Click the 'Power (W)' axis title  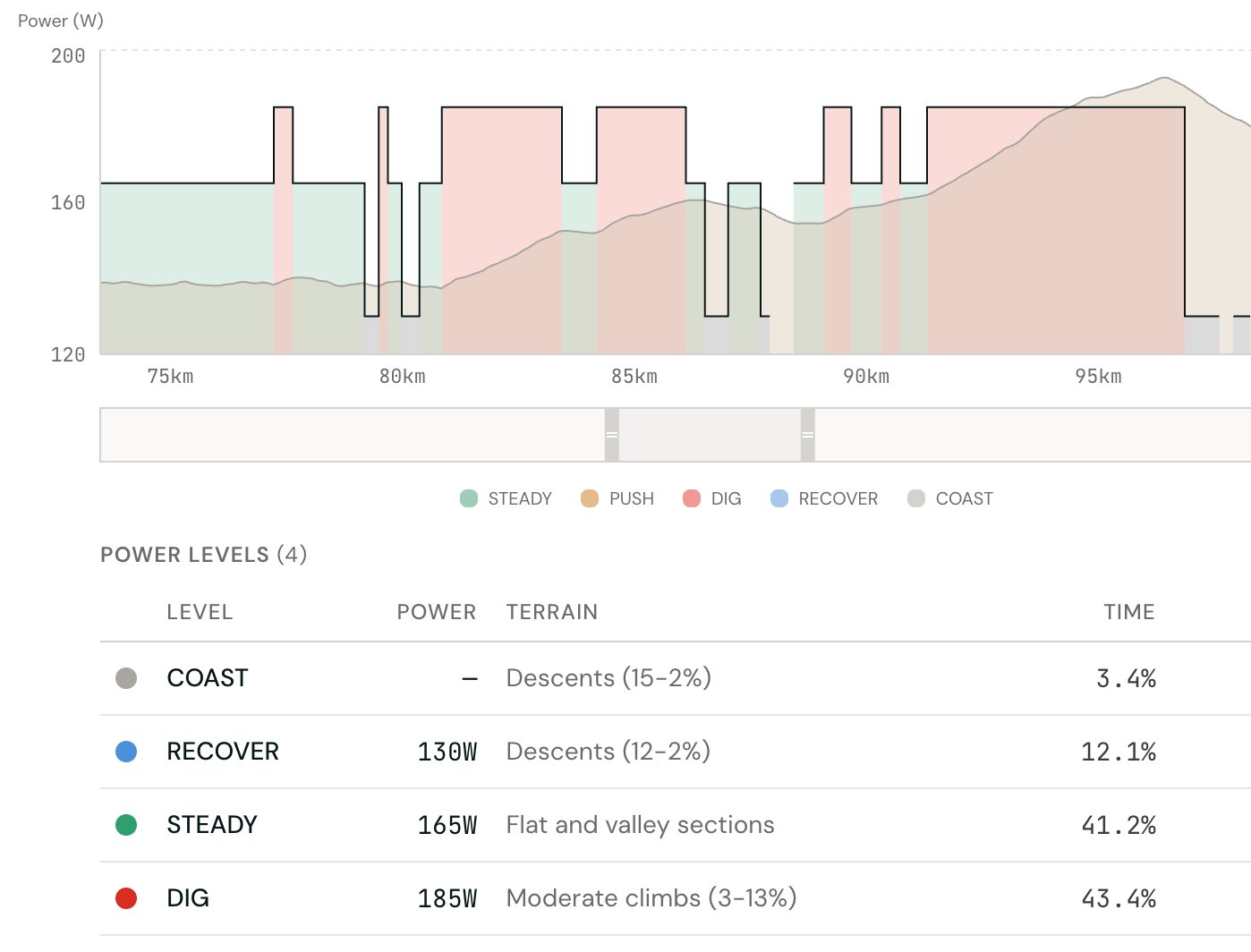(x=61, y=21)
